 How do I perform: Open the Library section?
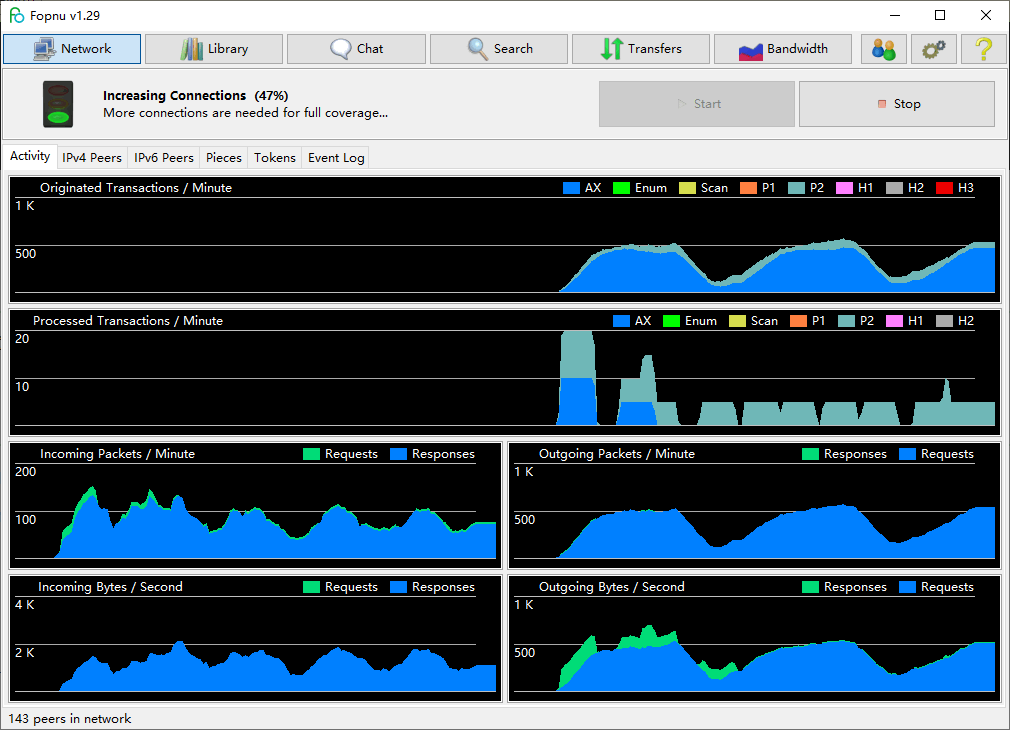click(x=214, y=49)
